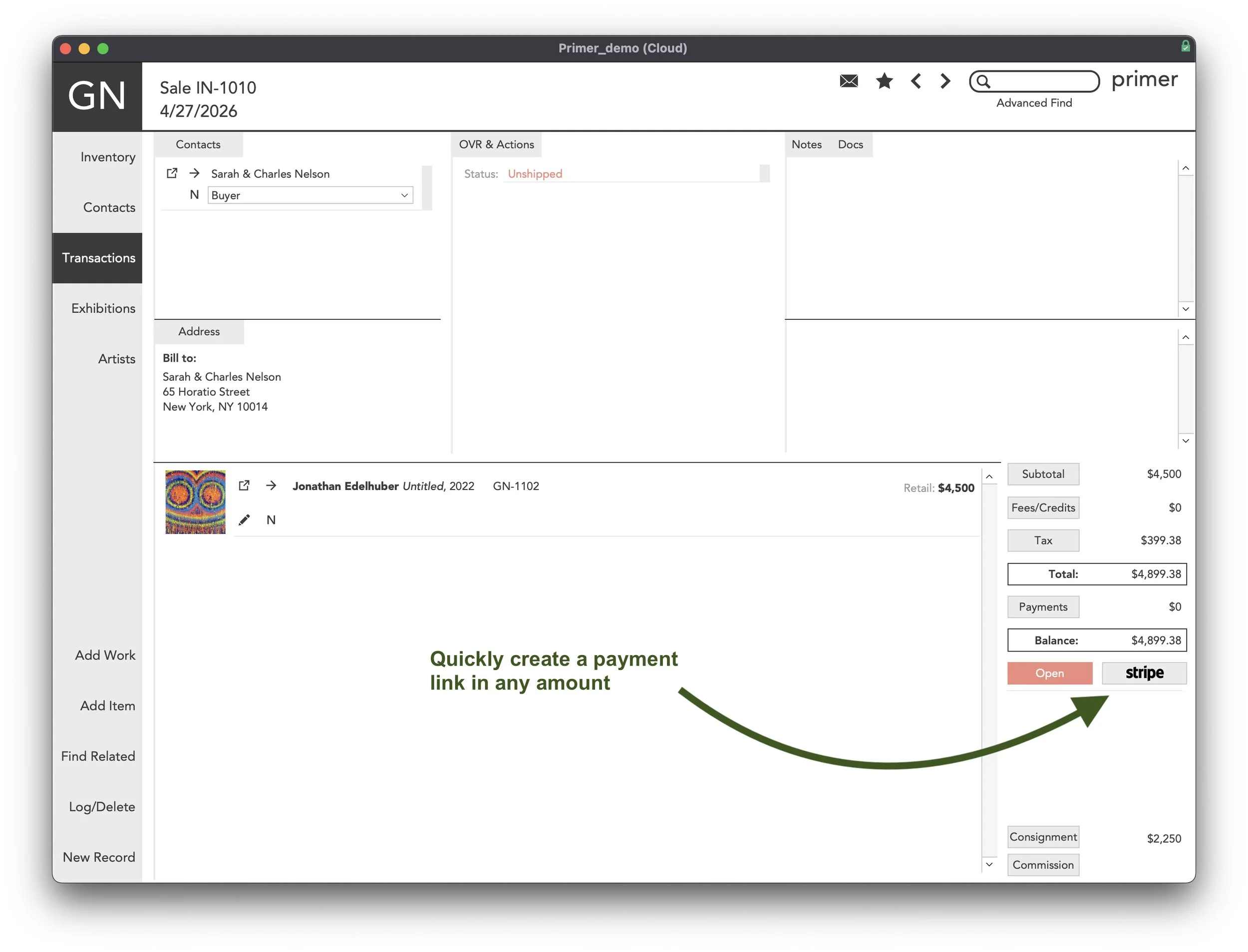This screenshot has width=1248, height=952.
Task: Open artwork GN-1102 in new window
Action: (244, 485)
